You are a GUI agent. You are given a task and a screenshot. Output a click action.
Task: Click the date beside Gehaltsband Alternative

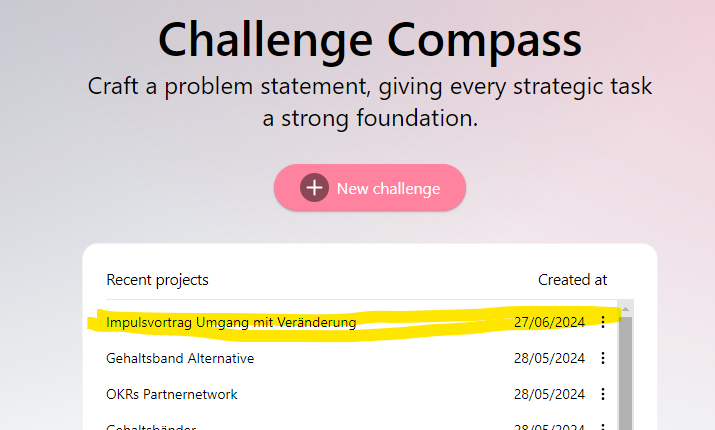(549, 358)
